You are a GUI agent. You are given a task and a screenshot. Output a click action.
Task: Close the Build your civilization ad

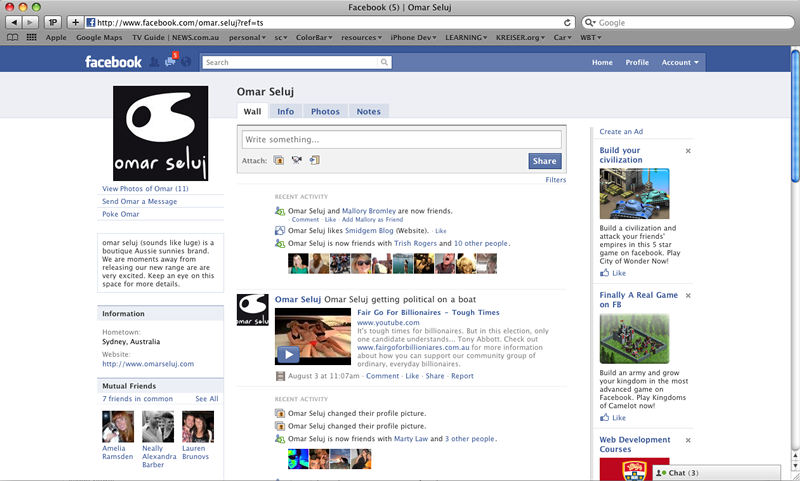(x=688, y=151)
